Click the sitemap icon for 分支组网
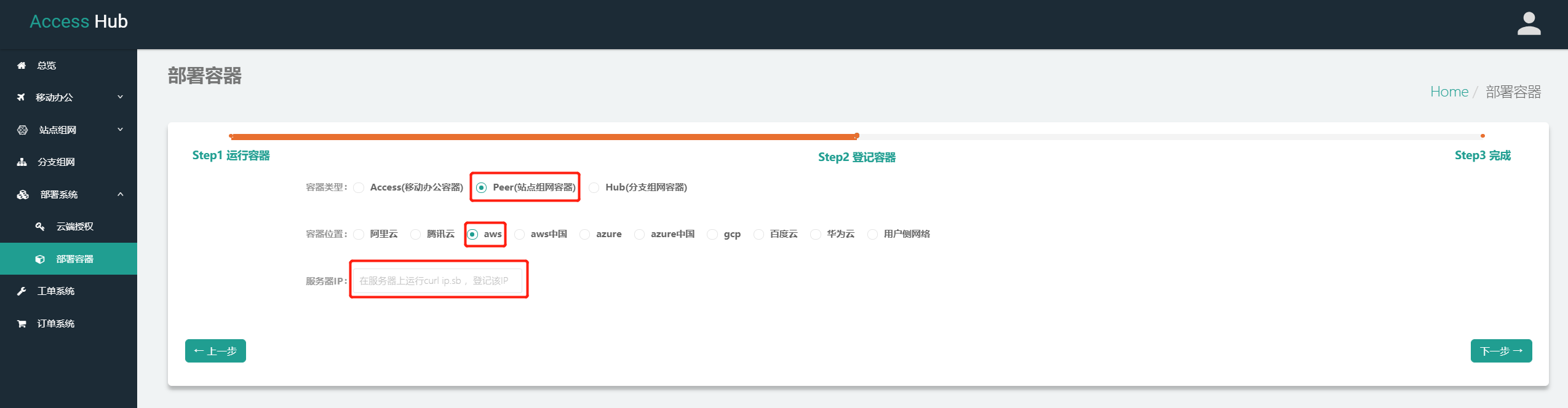Screen dimensions: 1568x408 pyautogui.click(x=22, y=162)
